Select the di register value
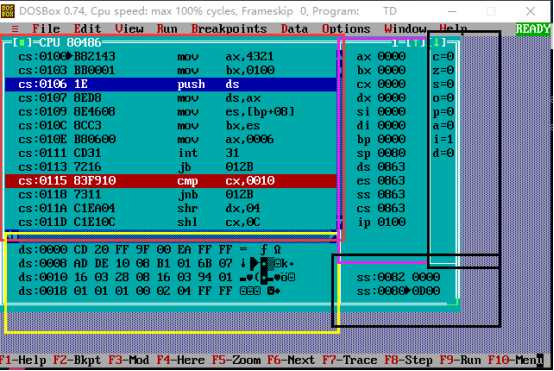 tap(391, 125)
